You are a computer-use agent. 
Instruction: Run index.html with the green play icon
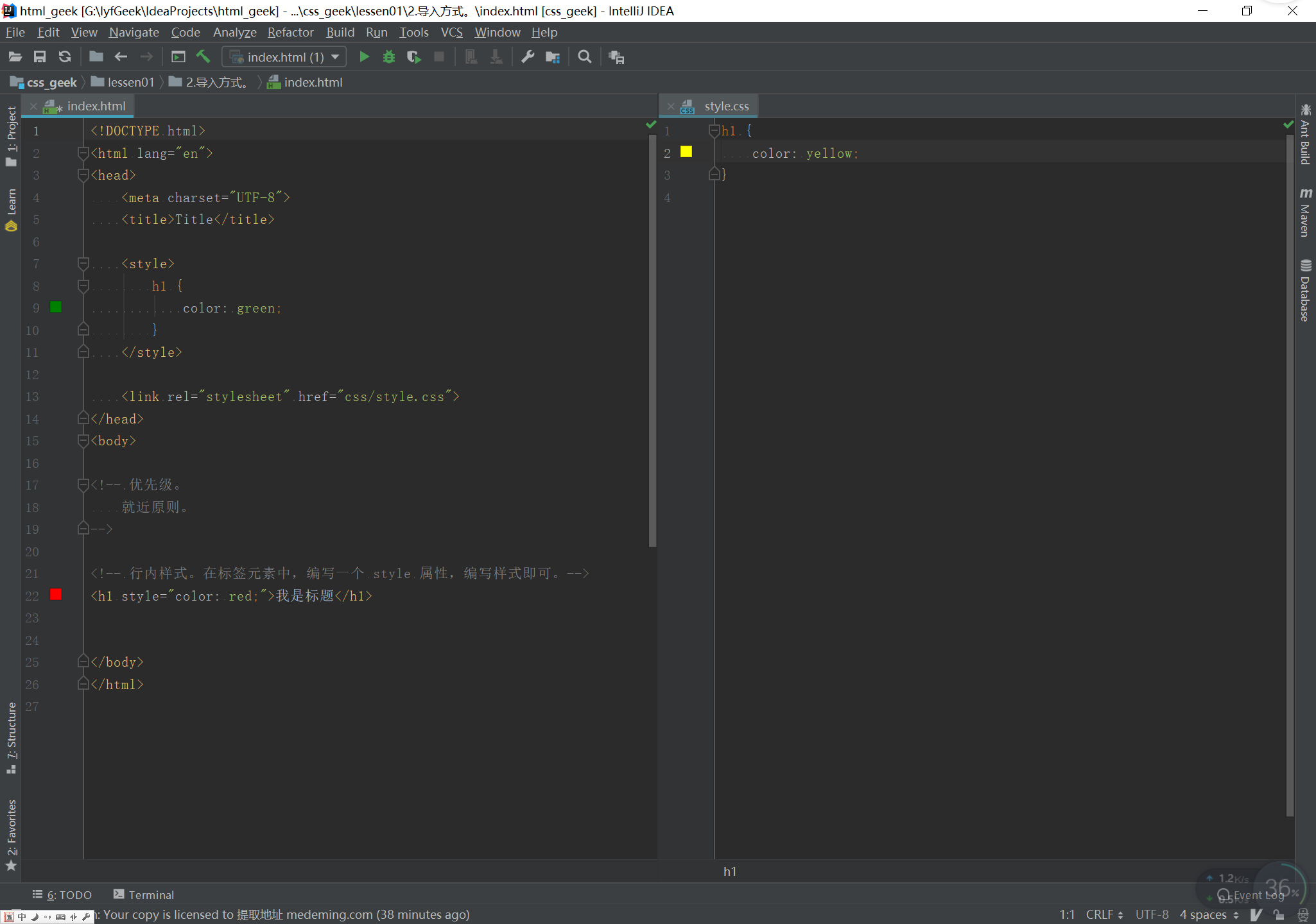tap(364, 57)
